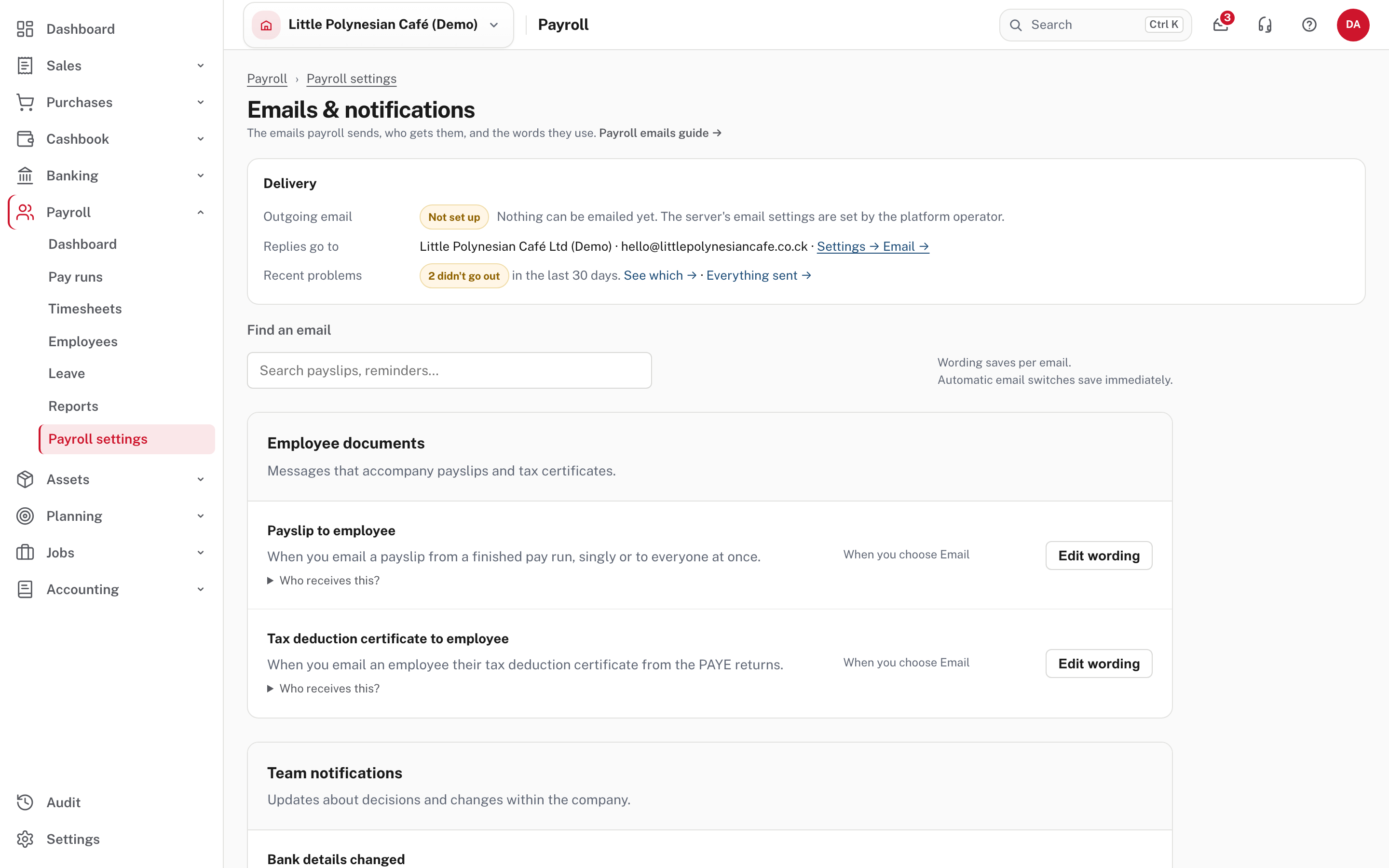Viewport: 1389px width, 868px height.
Task: Edit wording for Payslip to employee
Action: click(1099, 556)
